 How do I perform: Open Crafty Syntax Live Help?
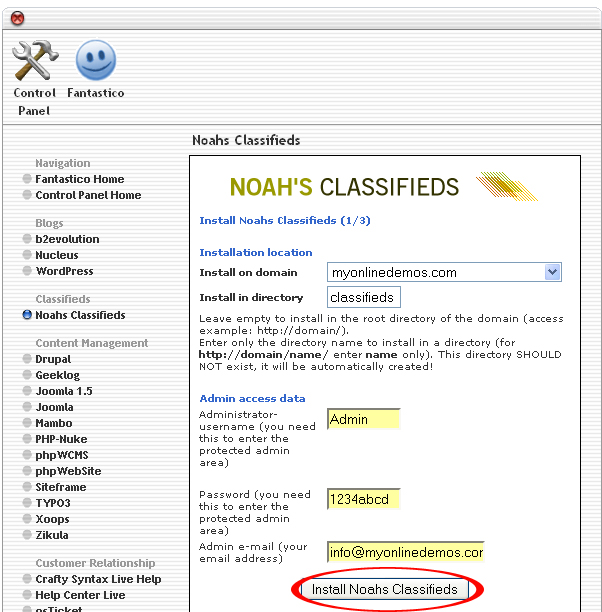[98, 579]
